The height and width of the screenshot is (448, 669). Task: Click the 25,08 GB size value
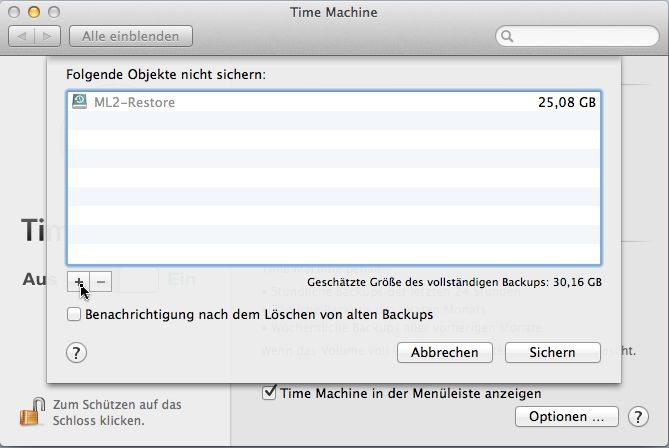(x=567, y=102)
